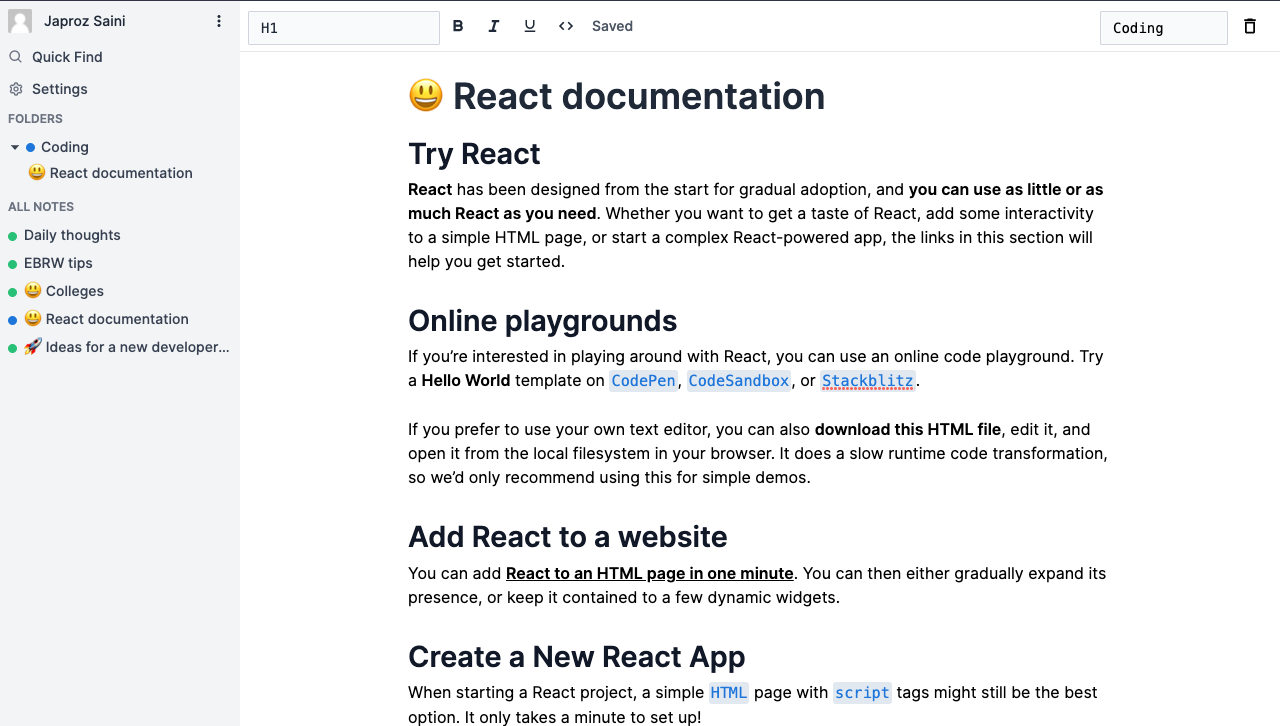Click the script inline code

862,692
